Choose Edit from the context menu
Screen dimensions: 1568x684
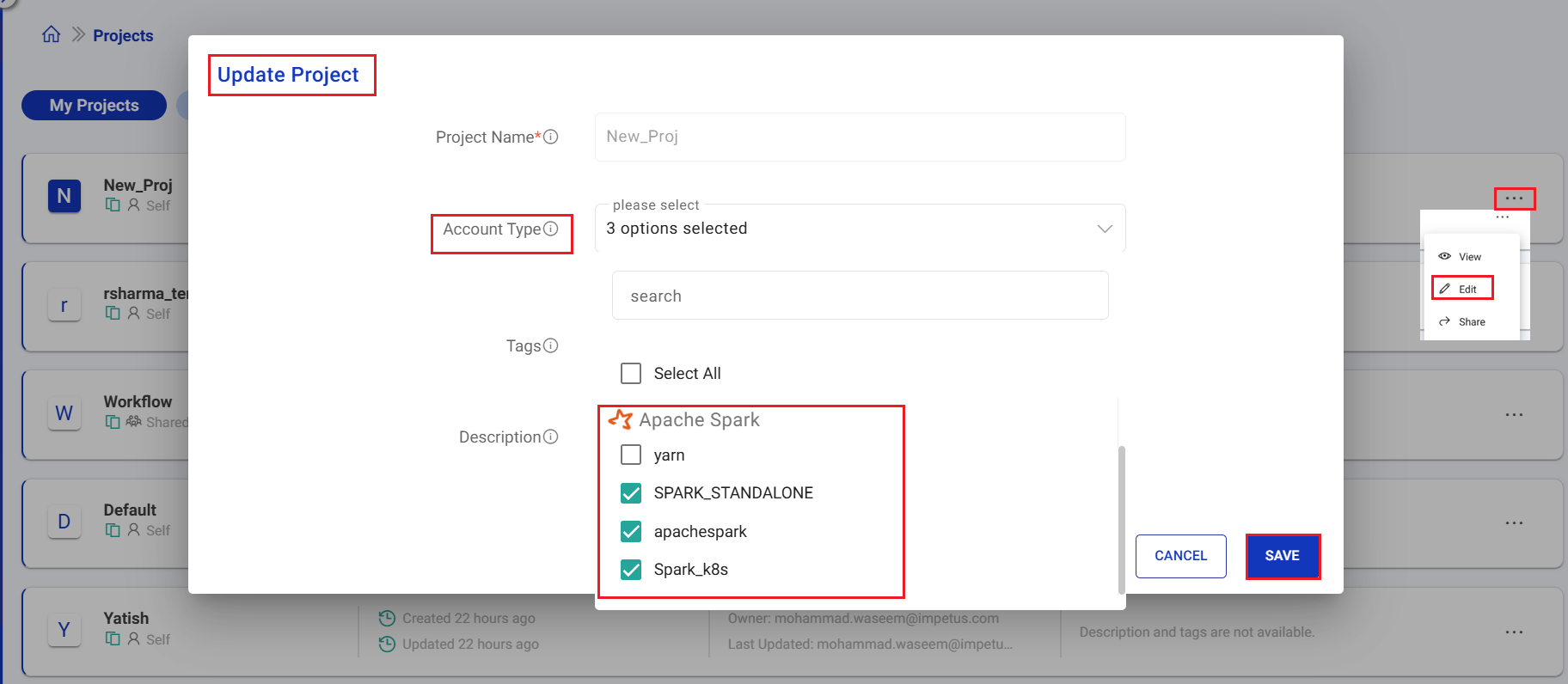point(1461,289)
